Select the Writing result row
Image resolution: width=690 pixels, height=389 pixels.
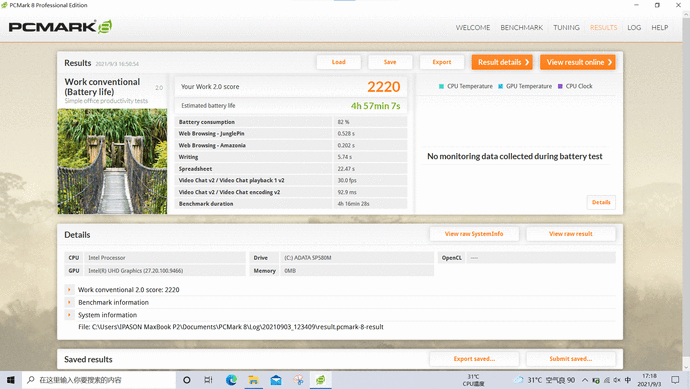(x=291, y=157)
